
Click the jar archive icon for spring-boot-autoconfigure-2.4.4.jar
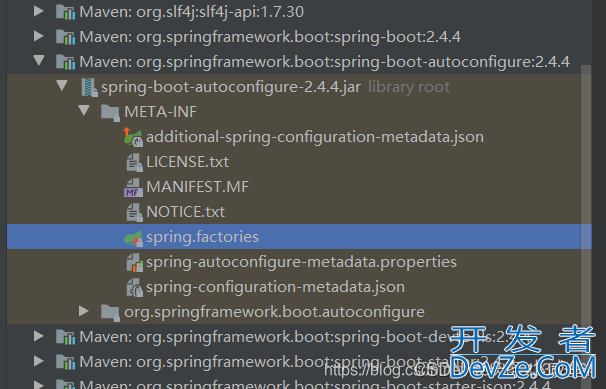point(89,87)
